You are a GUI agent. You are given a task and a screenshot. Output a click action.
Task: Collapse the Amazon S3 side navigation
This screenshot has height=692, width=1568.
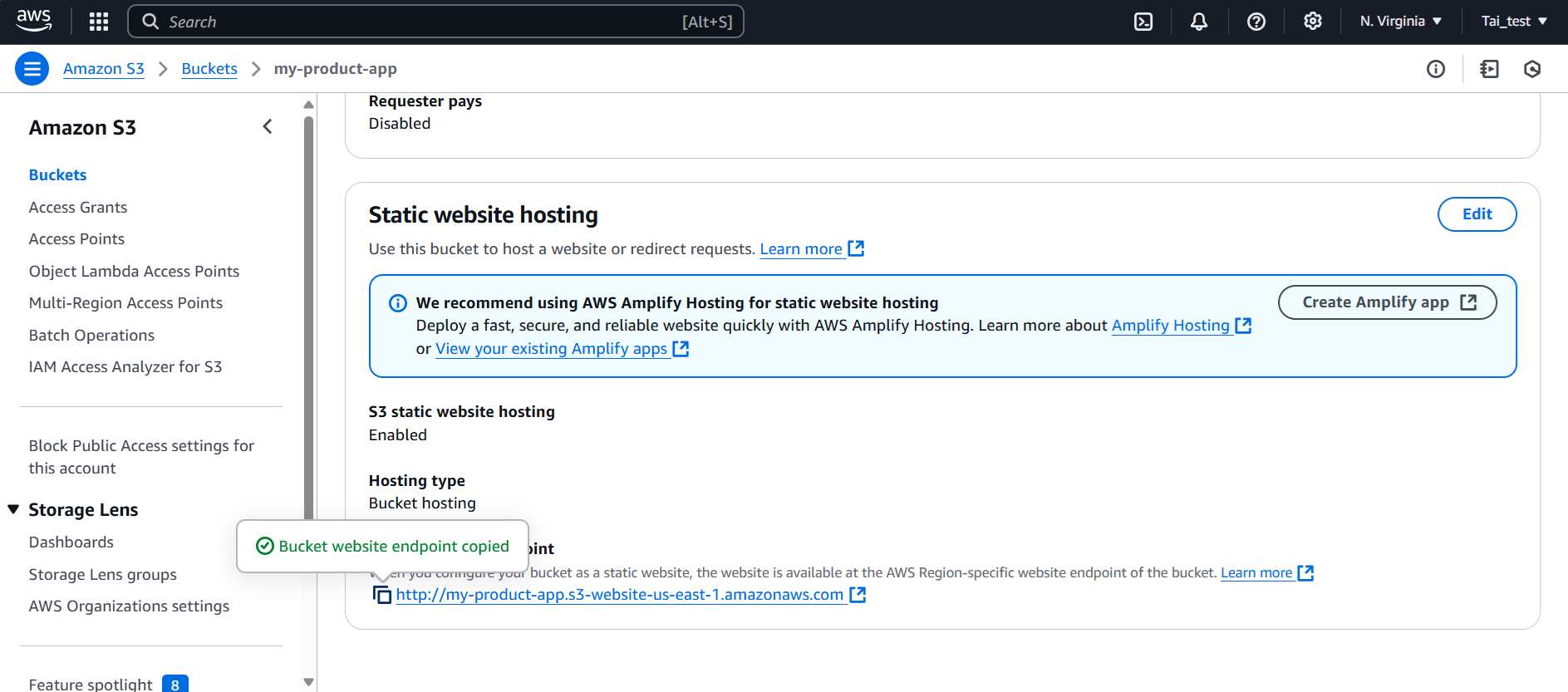(268, 127)
